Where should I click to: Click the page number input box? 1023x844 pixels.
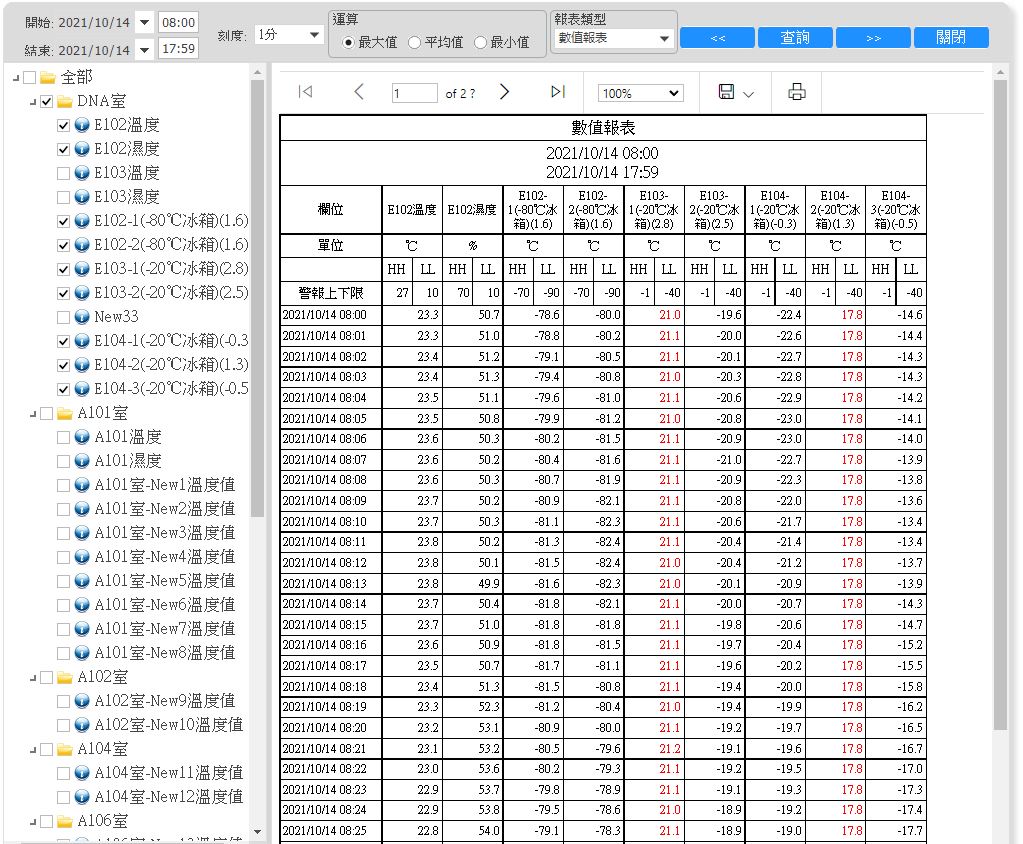[414, 93]
